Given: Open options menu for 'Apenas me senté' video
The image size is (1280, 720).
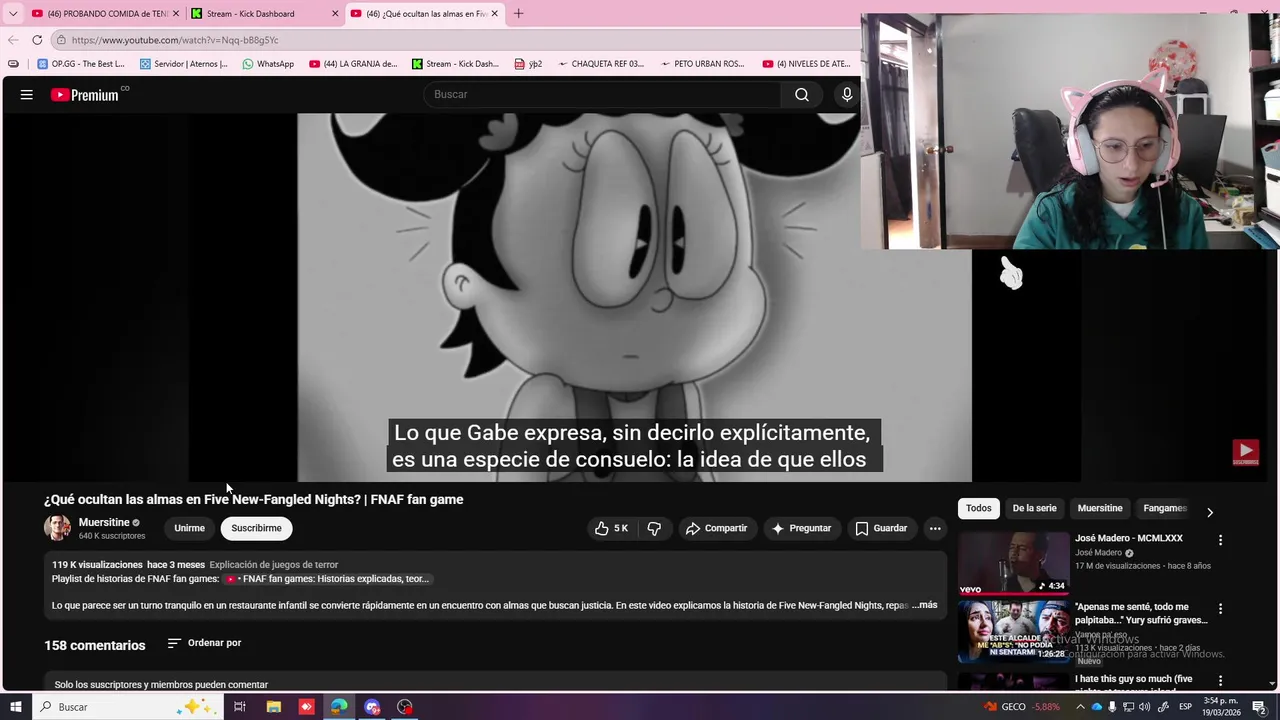Looking at the screenshot, I should 1220,608.
